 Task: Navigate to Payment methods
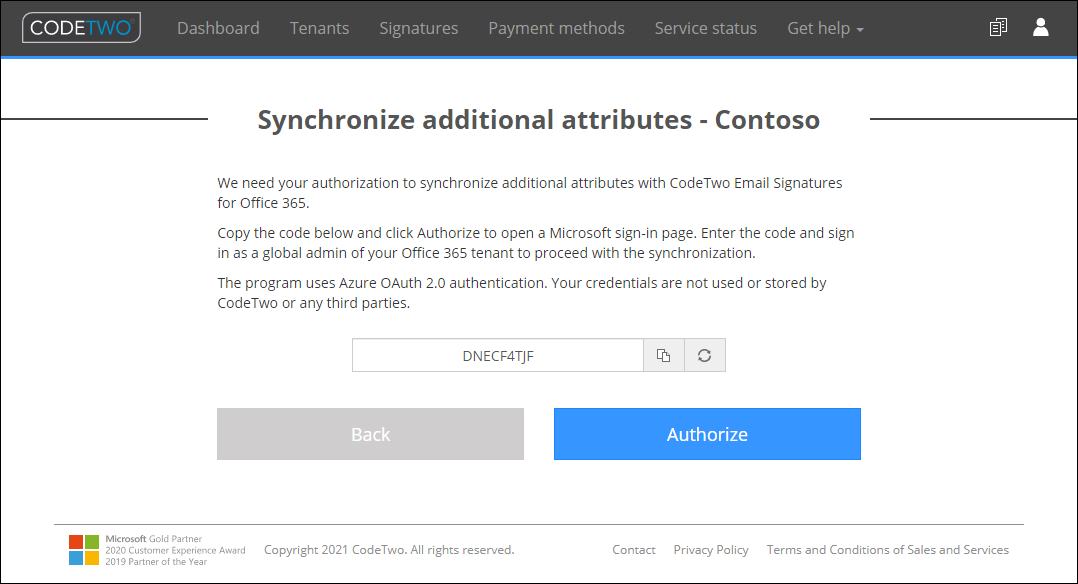[x=556, y=28]
